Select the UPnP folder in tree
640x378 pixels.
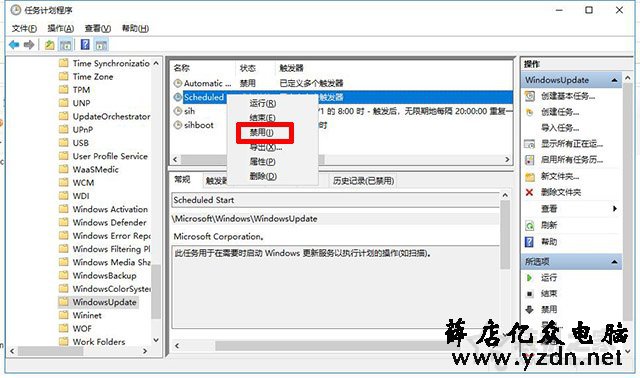pos(76,129)
